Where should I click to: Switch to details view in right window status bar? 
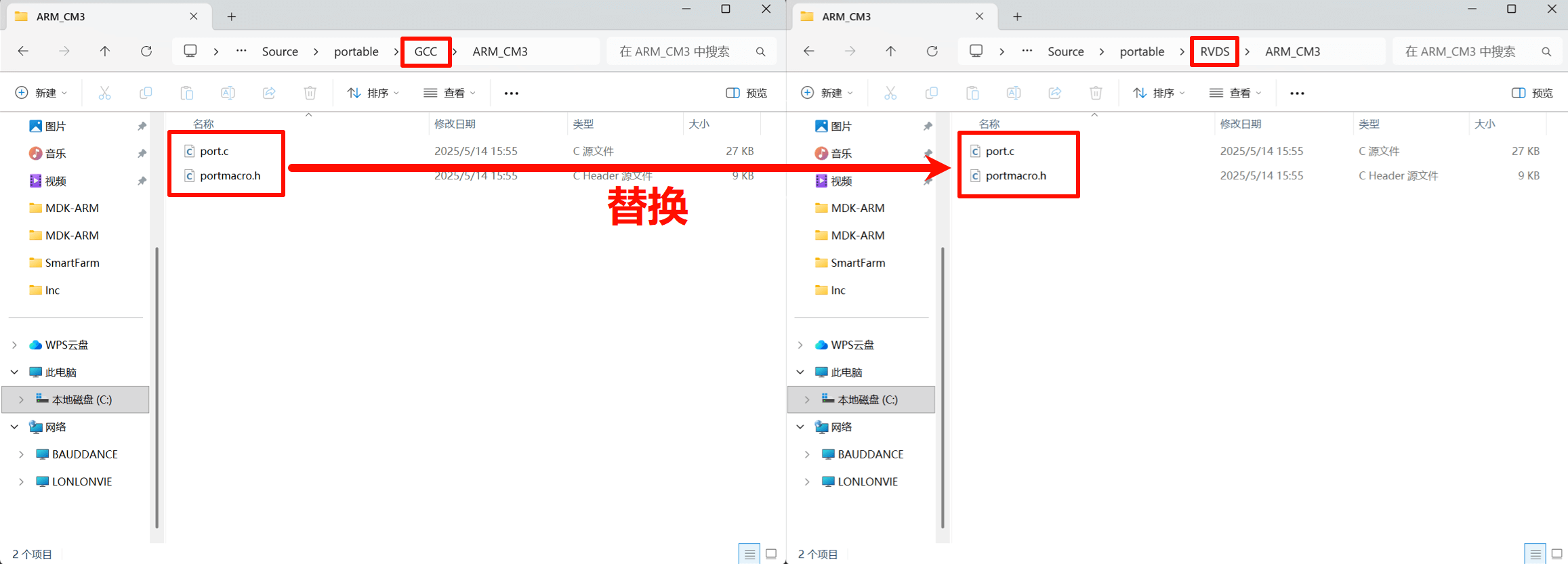[1535, 554]
